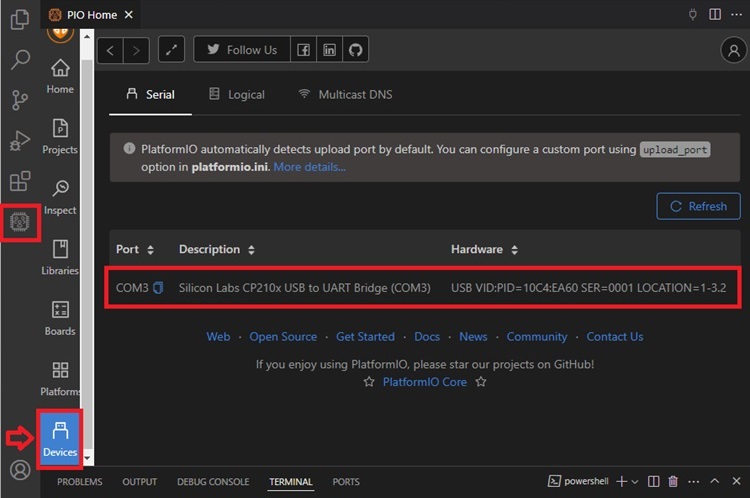The image size is (750, 498).
Task: Open Source Control in activity bar
Action: click(x=20, y=100)
